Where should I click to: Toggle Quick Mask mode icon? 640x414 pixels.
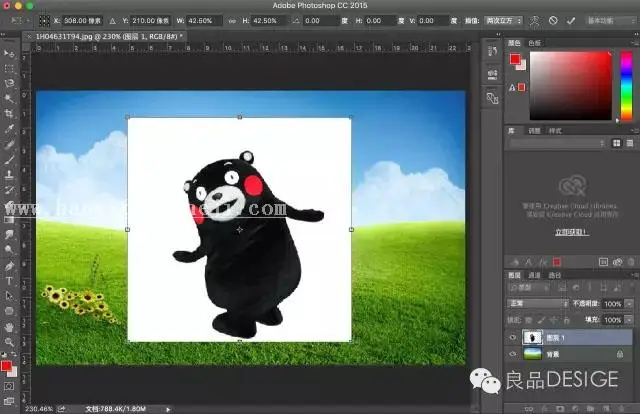click(9, 386)
